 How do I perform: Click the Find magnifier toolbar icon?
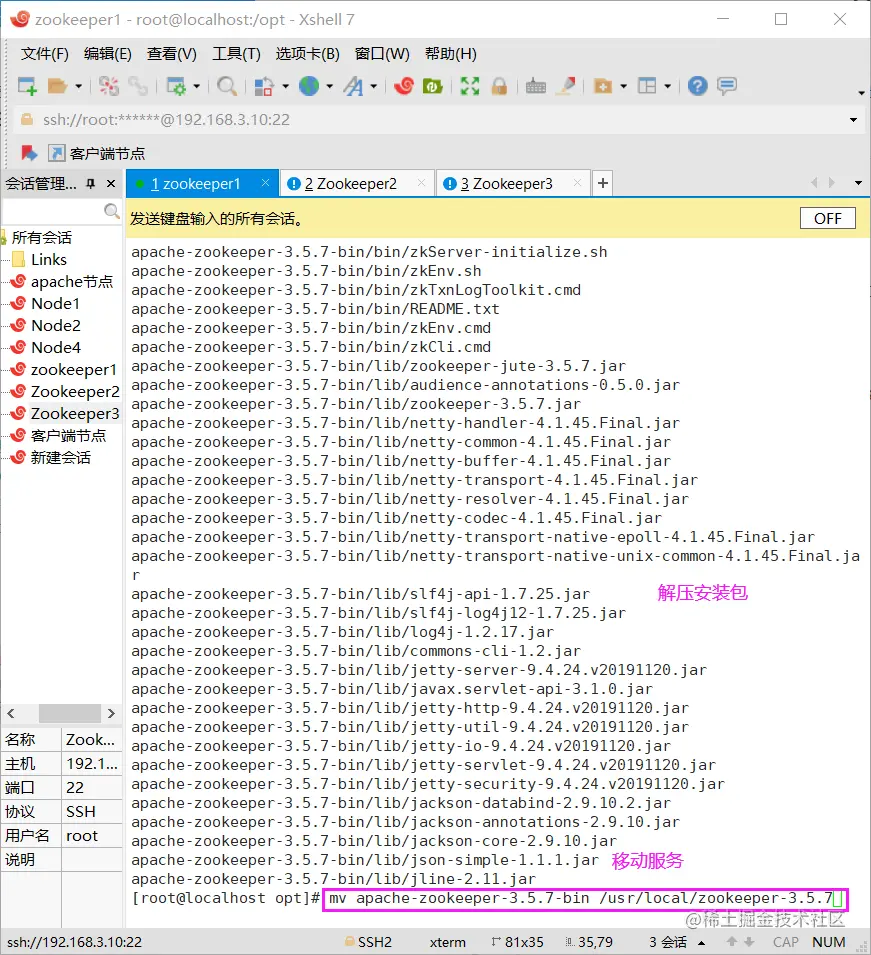227,86
